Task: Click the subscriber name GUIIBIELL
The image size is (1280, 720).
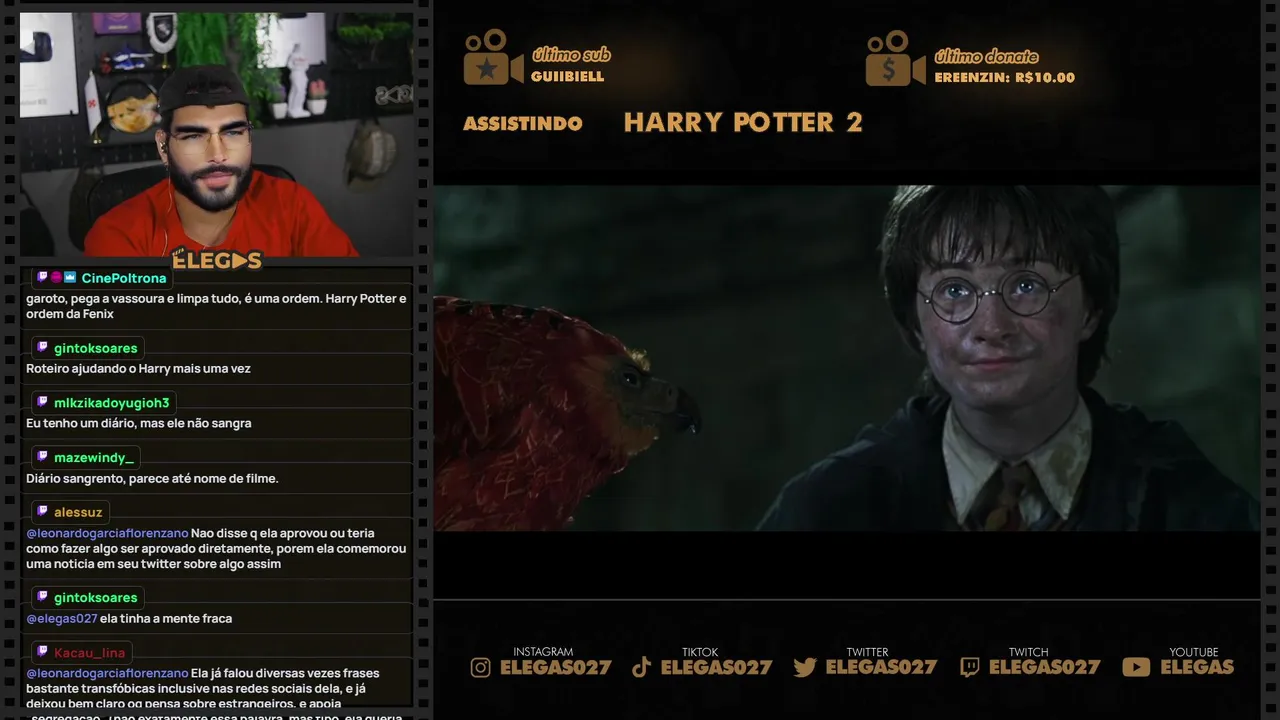Action: point(568,77)
